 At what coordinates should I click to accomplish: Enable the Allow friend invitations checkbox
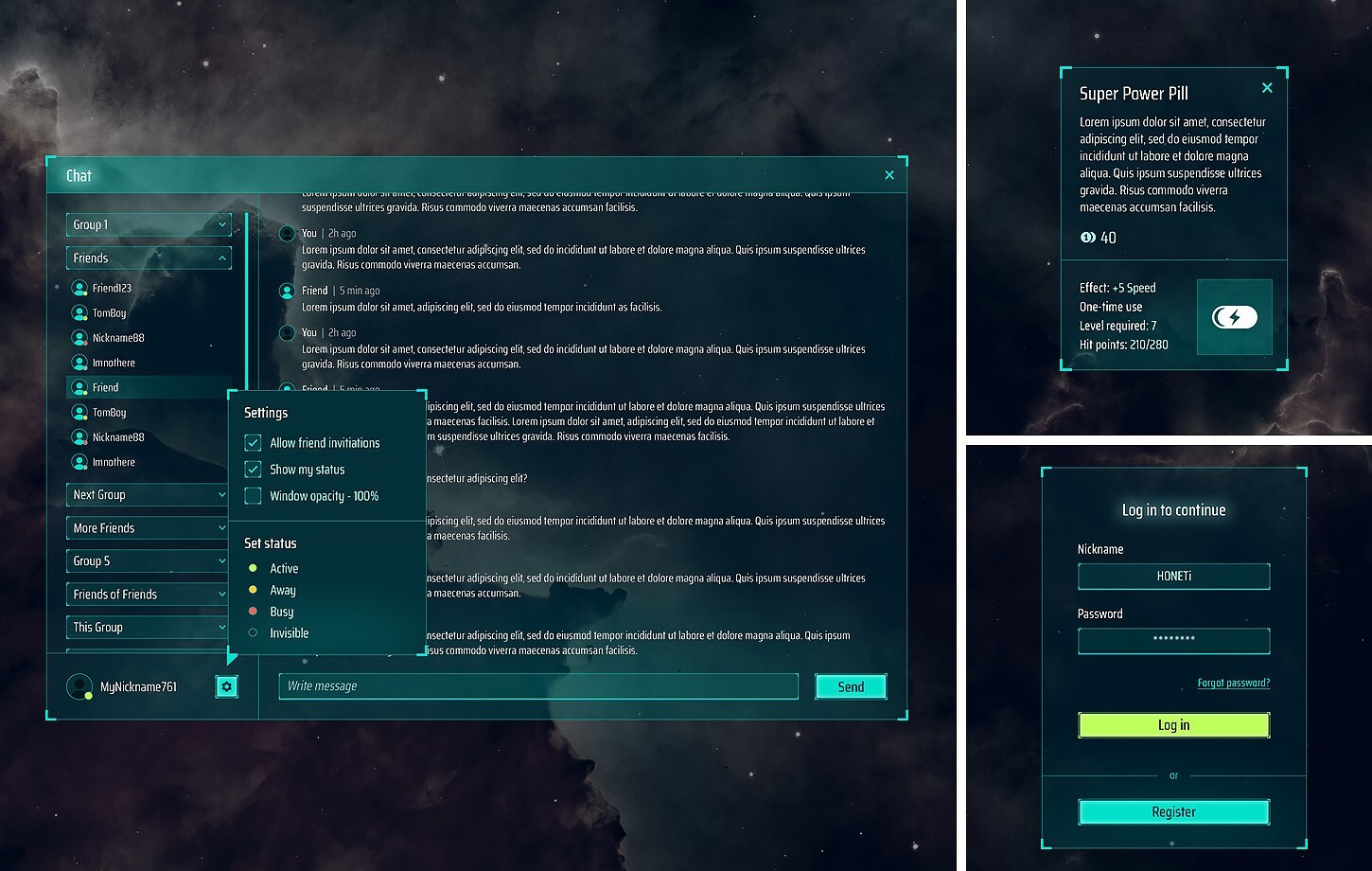(x=253, y=442)
